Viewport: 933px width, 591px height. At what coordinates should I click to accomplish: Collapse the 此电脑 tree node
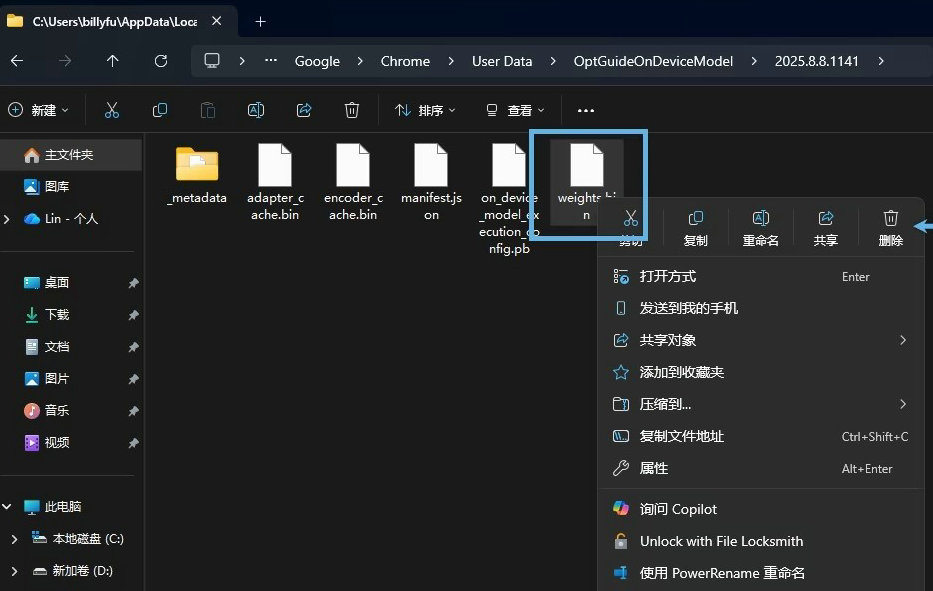coord(7,506)
